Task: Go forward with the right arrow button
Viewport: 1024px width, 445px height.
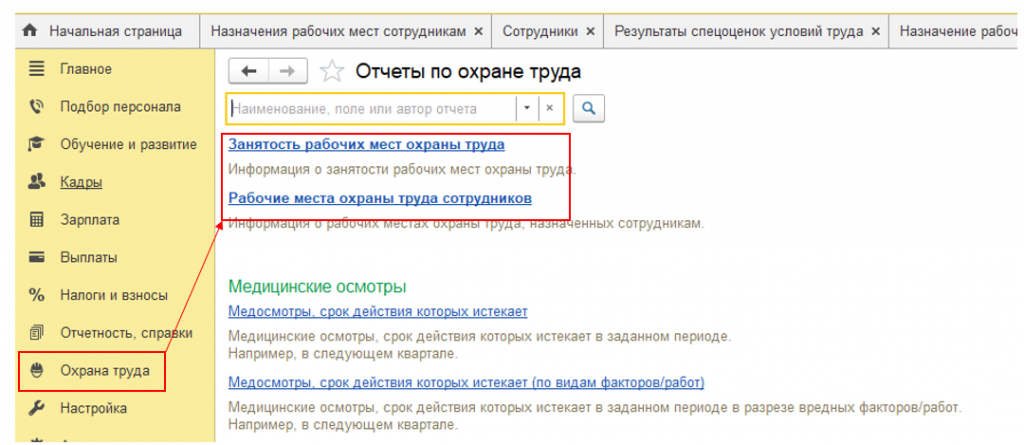Action: click(287, 72)
